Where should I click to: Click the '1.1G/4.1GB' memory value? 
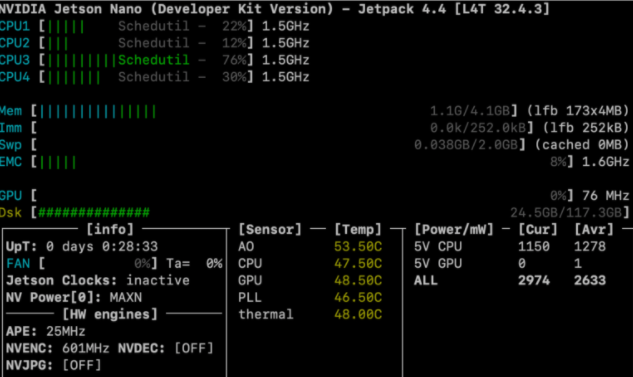pos(470,111)
